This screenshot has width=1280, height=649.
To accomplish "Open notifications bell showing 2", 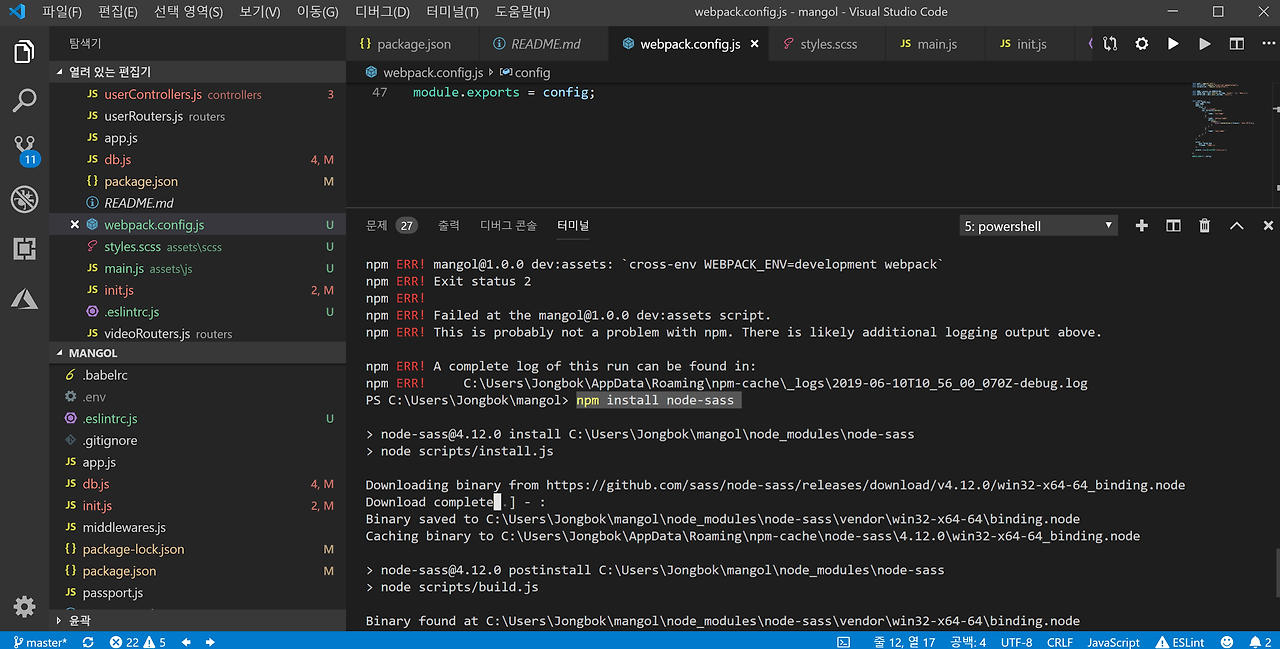I will (1260, 642).
